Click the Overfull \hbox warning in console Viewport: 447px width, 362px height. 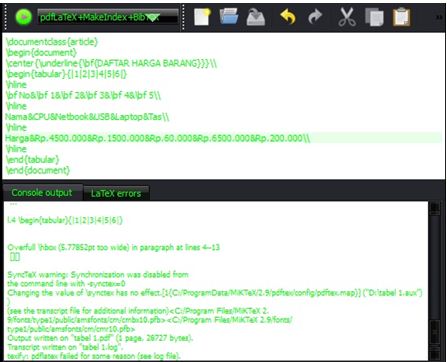click(114, 247)
